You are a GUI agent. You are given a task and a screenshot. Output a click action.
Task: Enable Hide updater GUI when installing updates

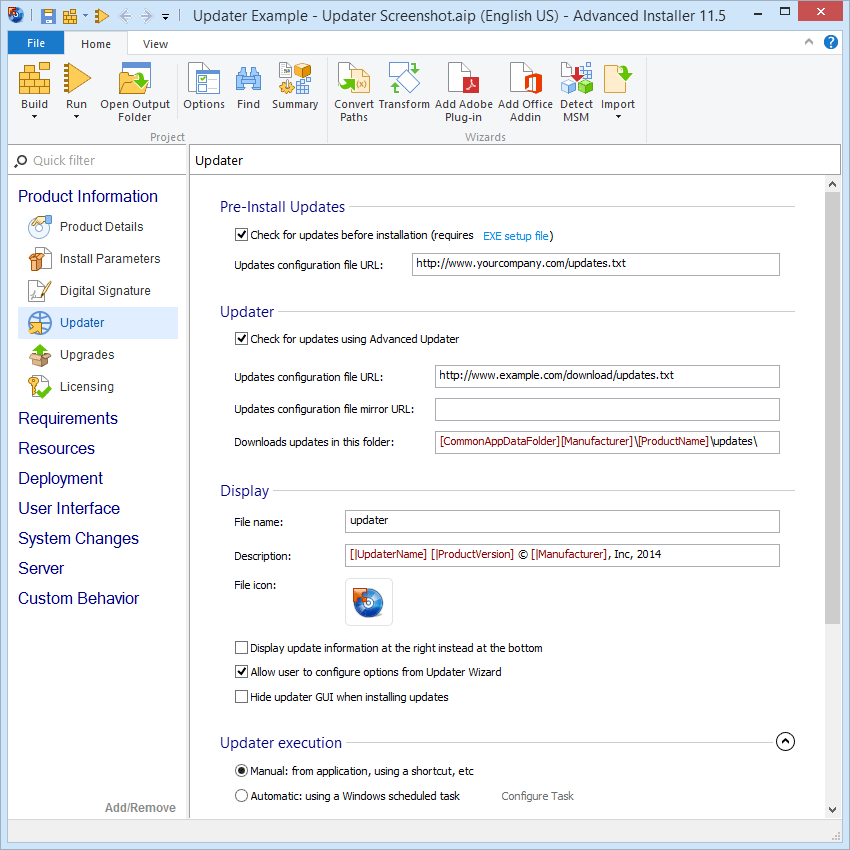241,697
